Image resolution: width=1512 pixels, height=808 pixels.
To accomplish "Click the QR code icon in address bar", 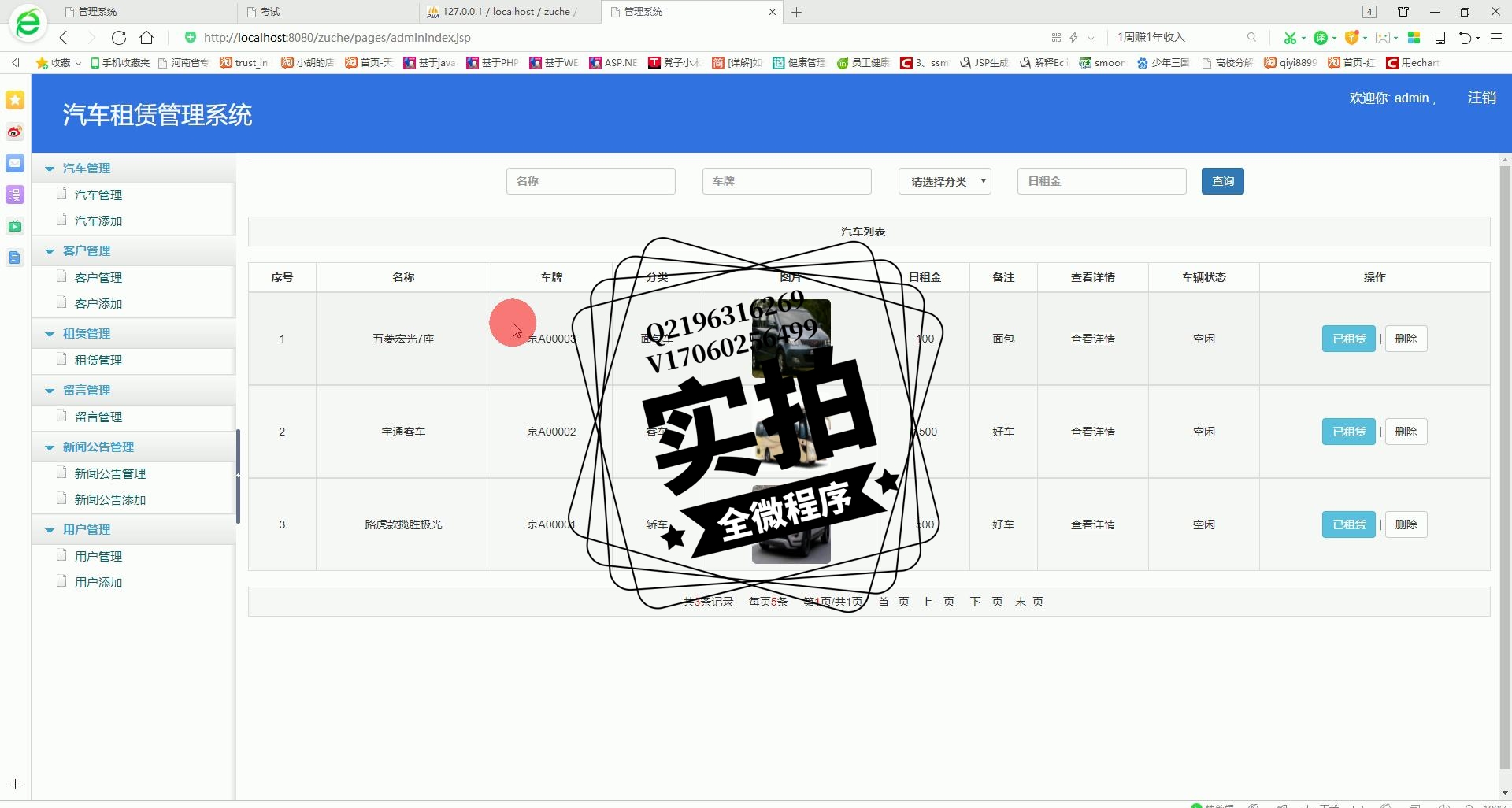I will tap(1056, 37).
